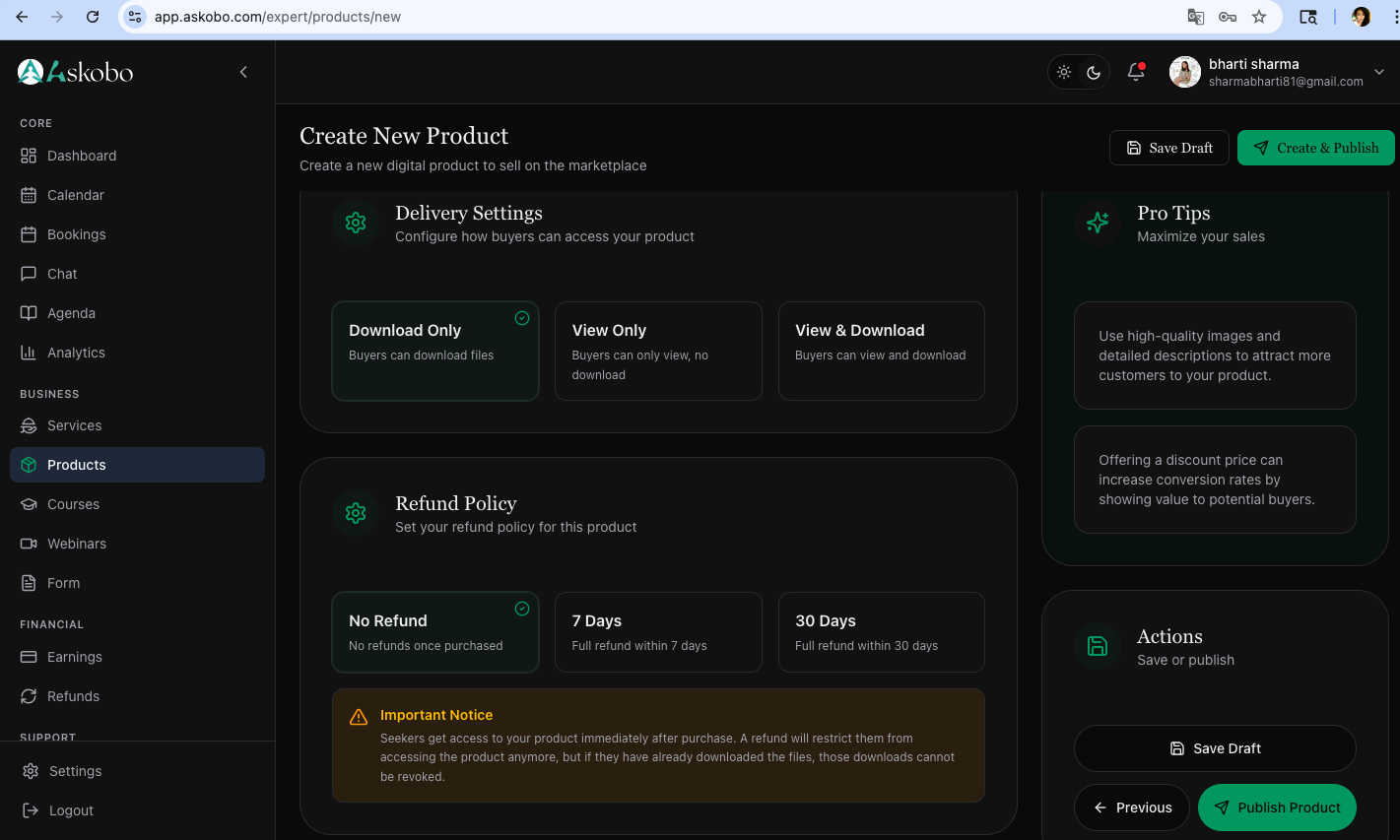Select the View Only delivery option

click(x=658, y=351)
